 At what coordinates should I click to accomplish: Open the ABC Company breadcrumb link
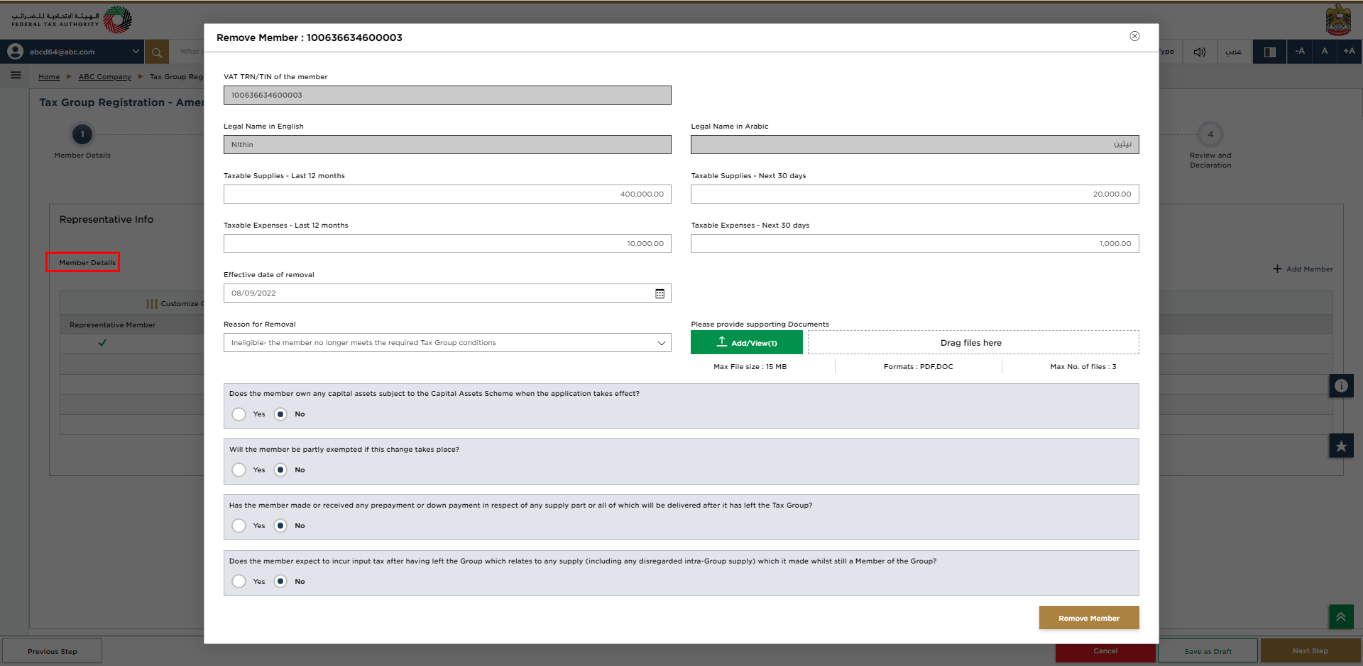105,76
